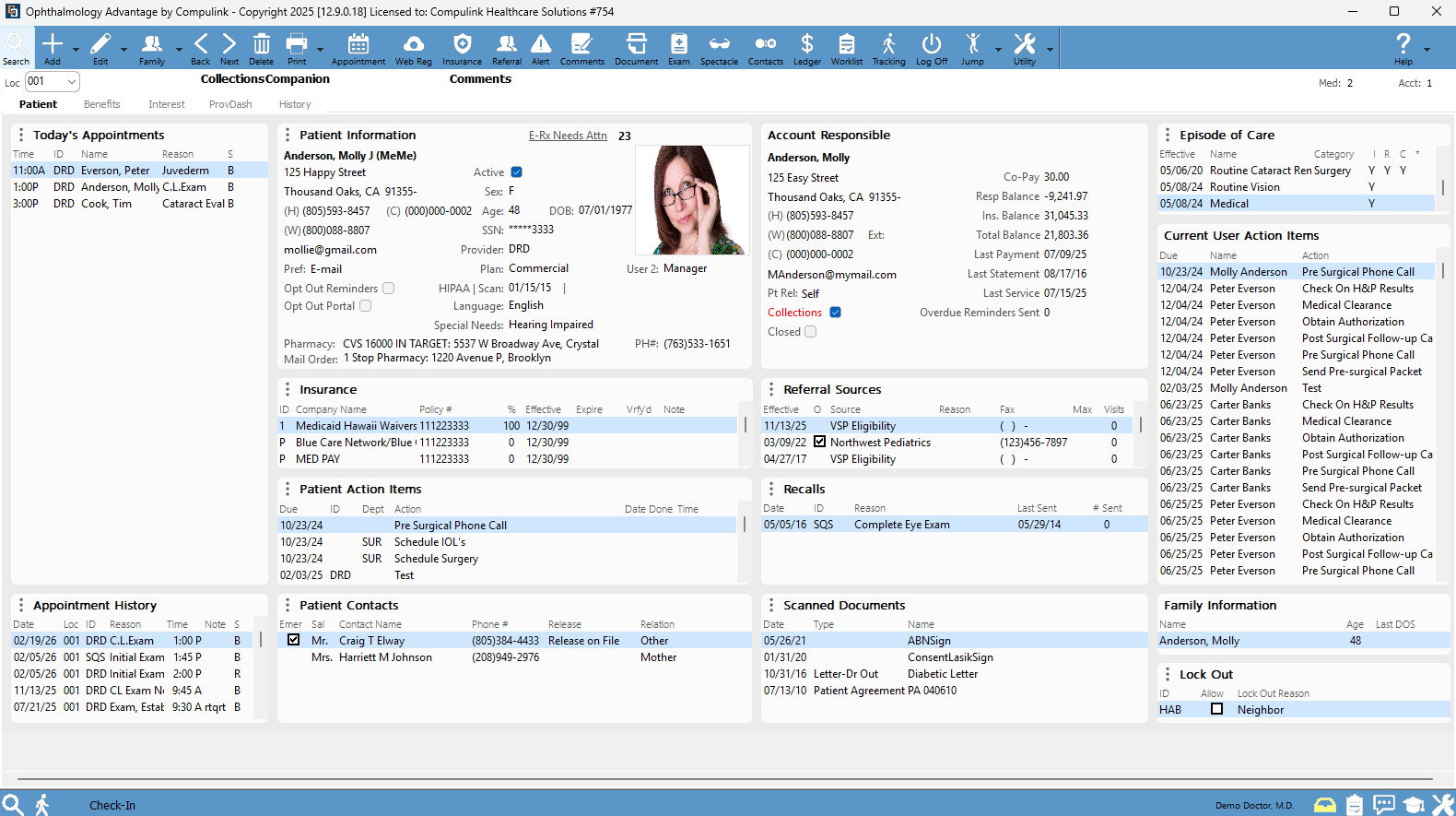Click the Alert warning icon

coord(540,48)
